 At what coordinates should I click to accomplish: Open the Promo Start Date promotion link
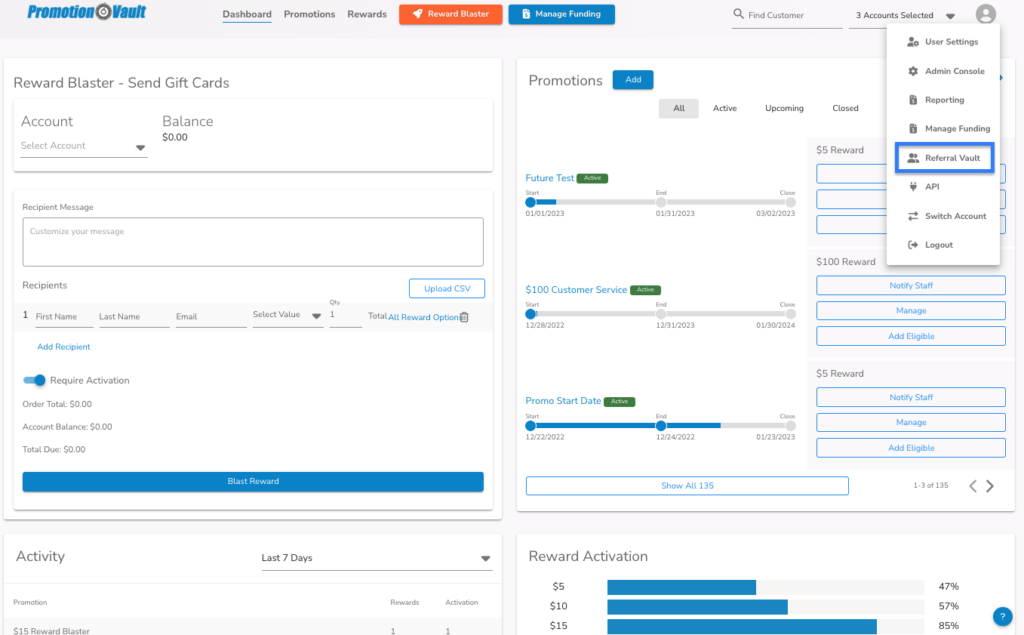coord(563,401)
